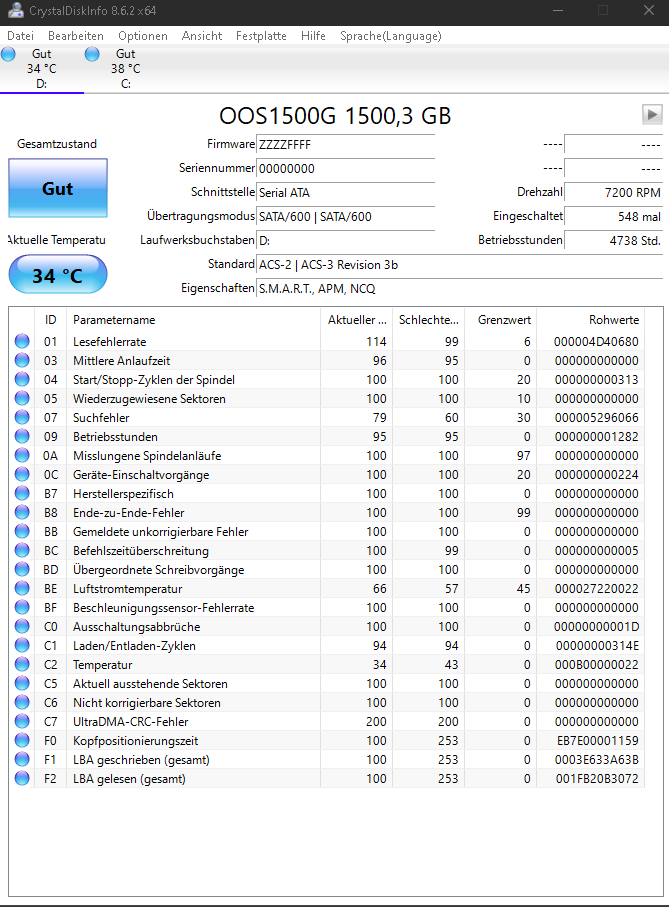
Task: Click the Übertragungsmodus SATA/600 field
Action: [x=345, y=217]
